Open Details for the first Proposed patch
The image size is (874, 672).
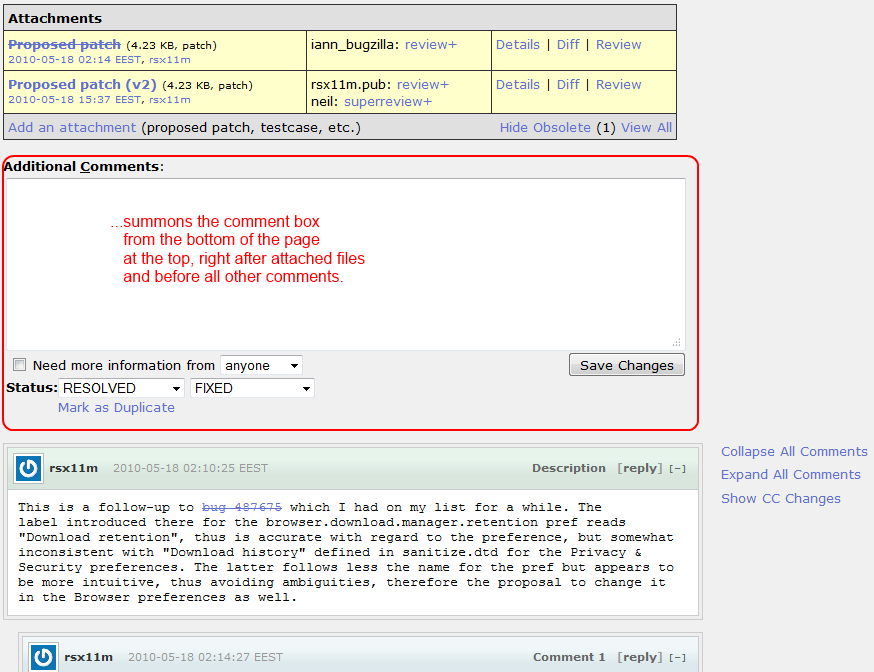point(518,45)
